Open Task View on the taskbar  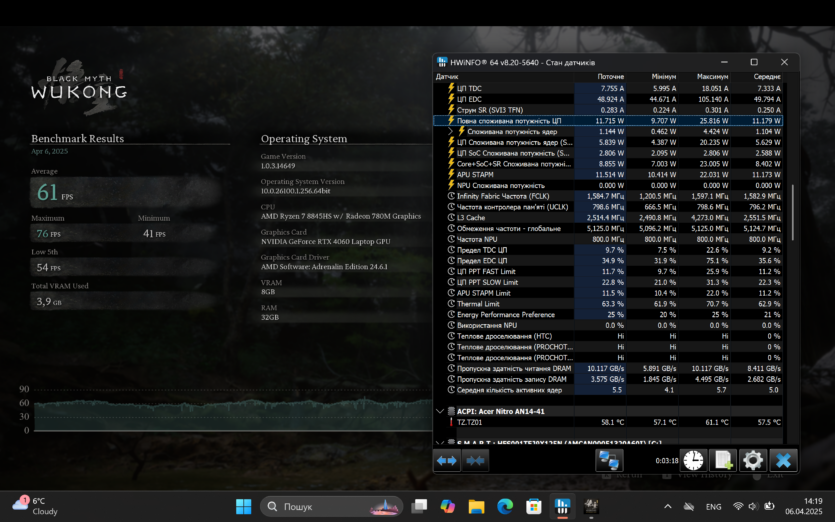tap(419, 506)
